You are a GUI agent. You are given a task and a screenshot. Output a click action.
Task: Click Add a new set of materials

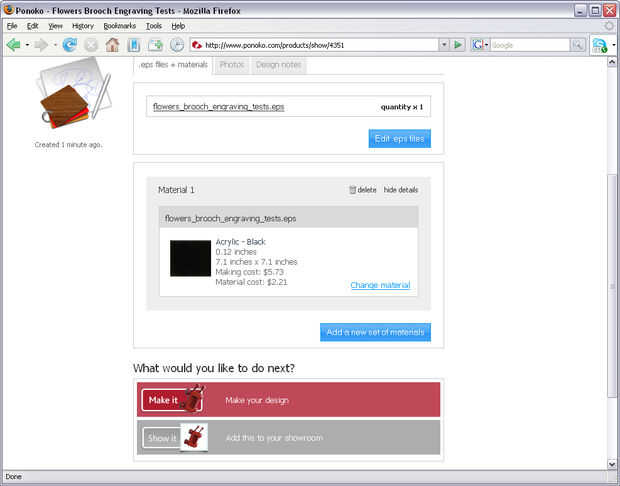375,332
